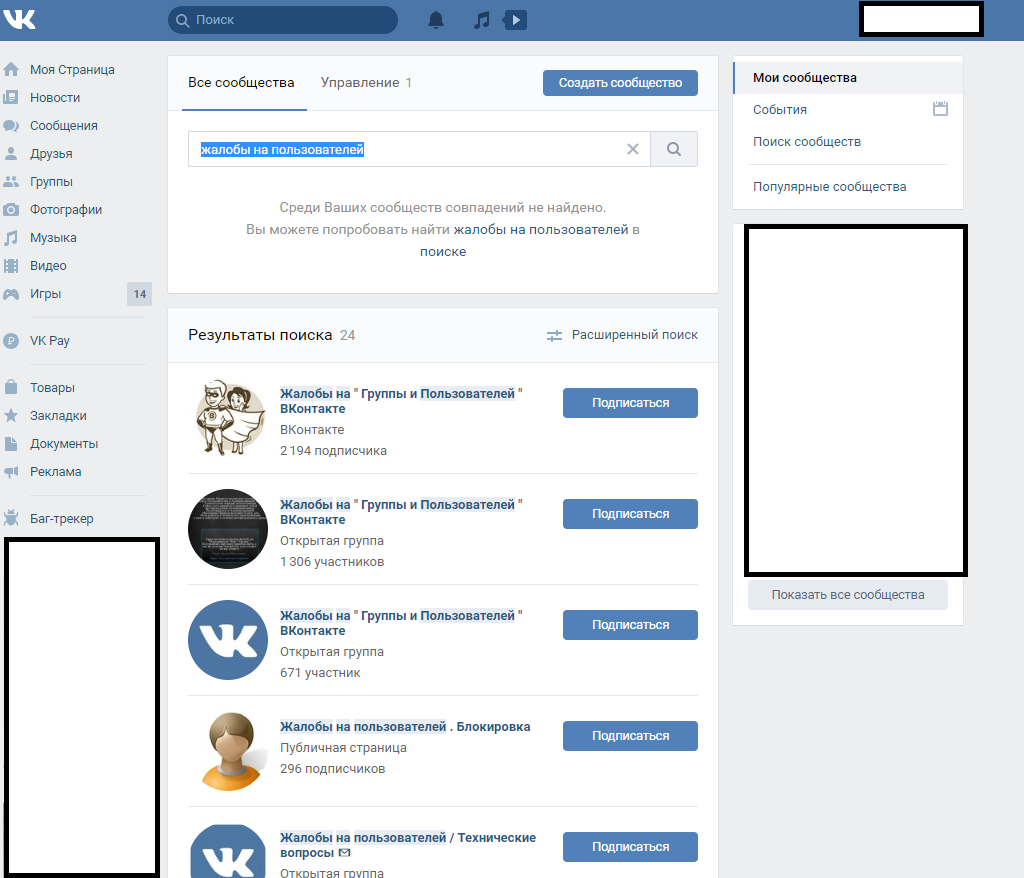Click home icon beside Моя Страница

(11, 69)
